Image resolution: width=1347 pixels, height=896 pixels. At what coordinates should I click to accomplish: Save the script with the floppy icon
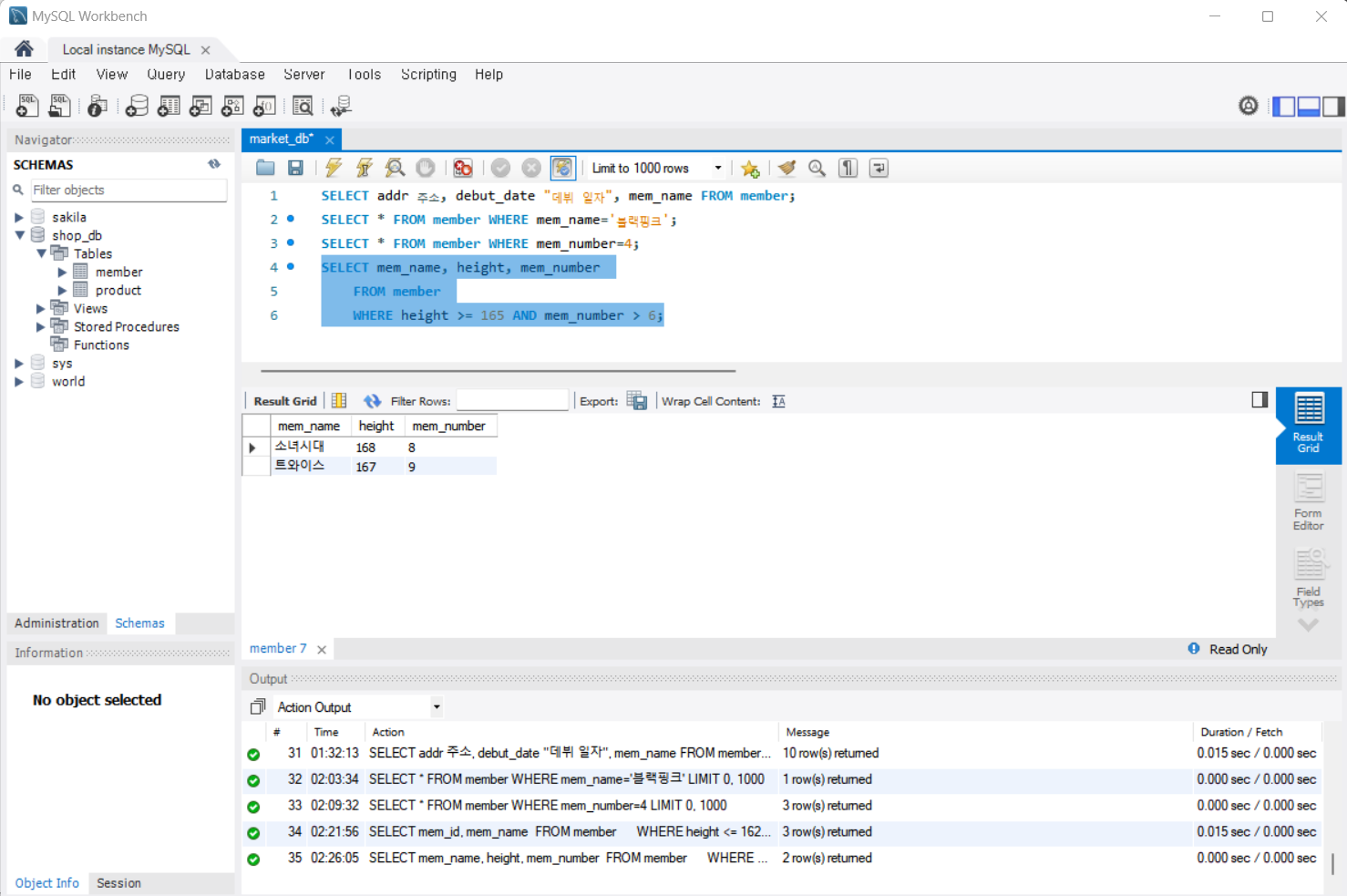click(295, 168)
